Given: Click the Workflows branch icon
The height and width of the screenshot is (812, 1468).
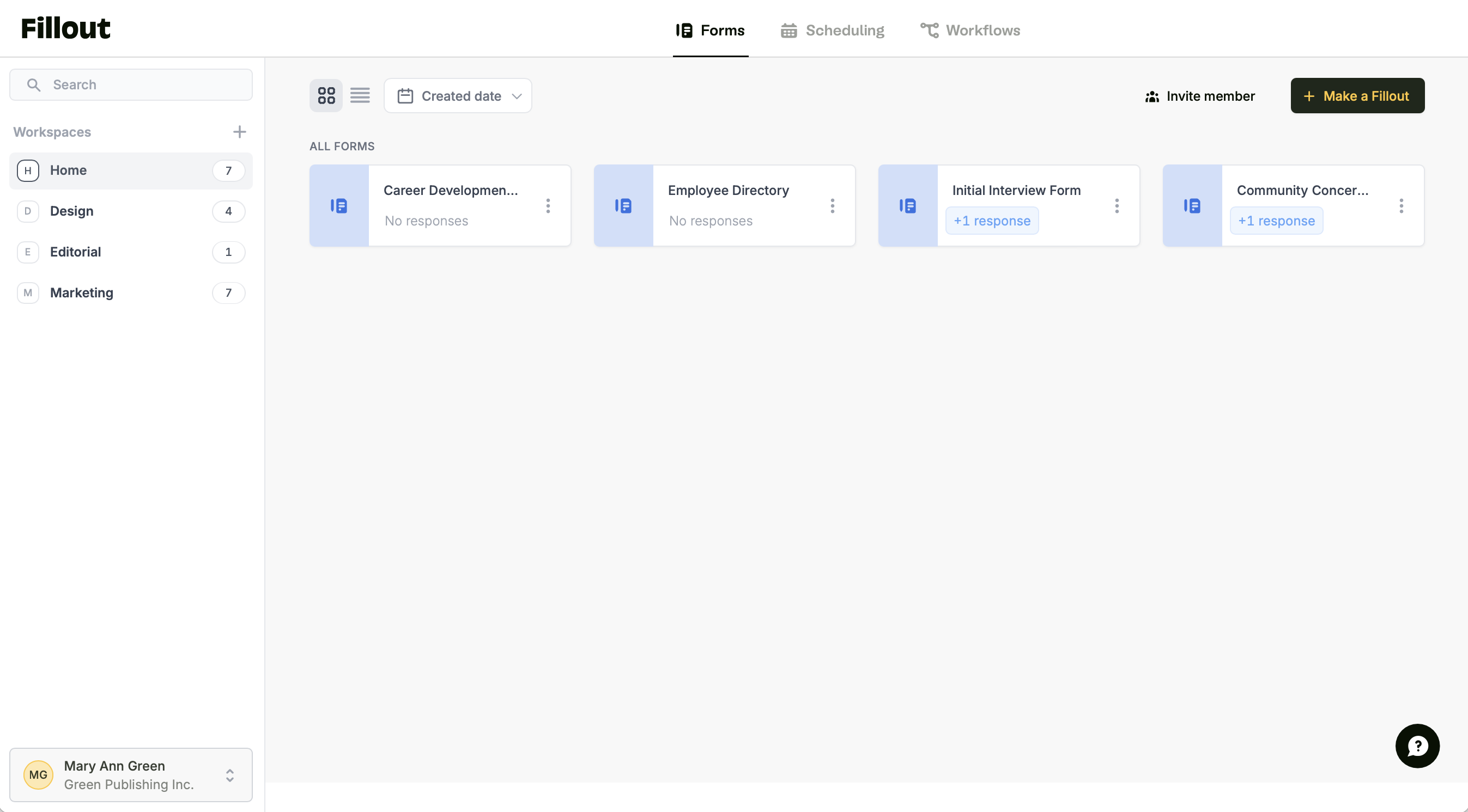Looking at the screenshot, I should (930, 30).
